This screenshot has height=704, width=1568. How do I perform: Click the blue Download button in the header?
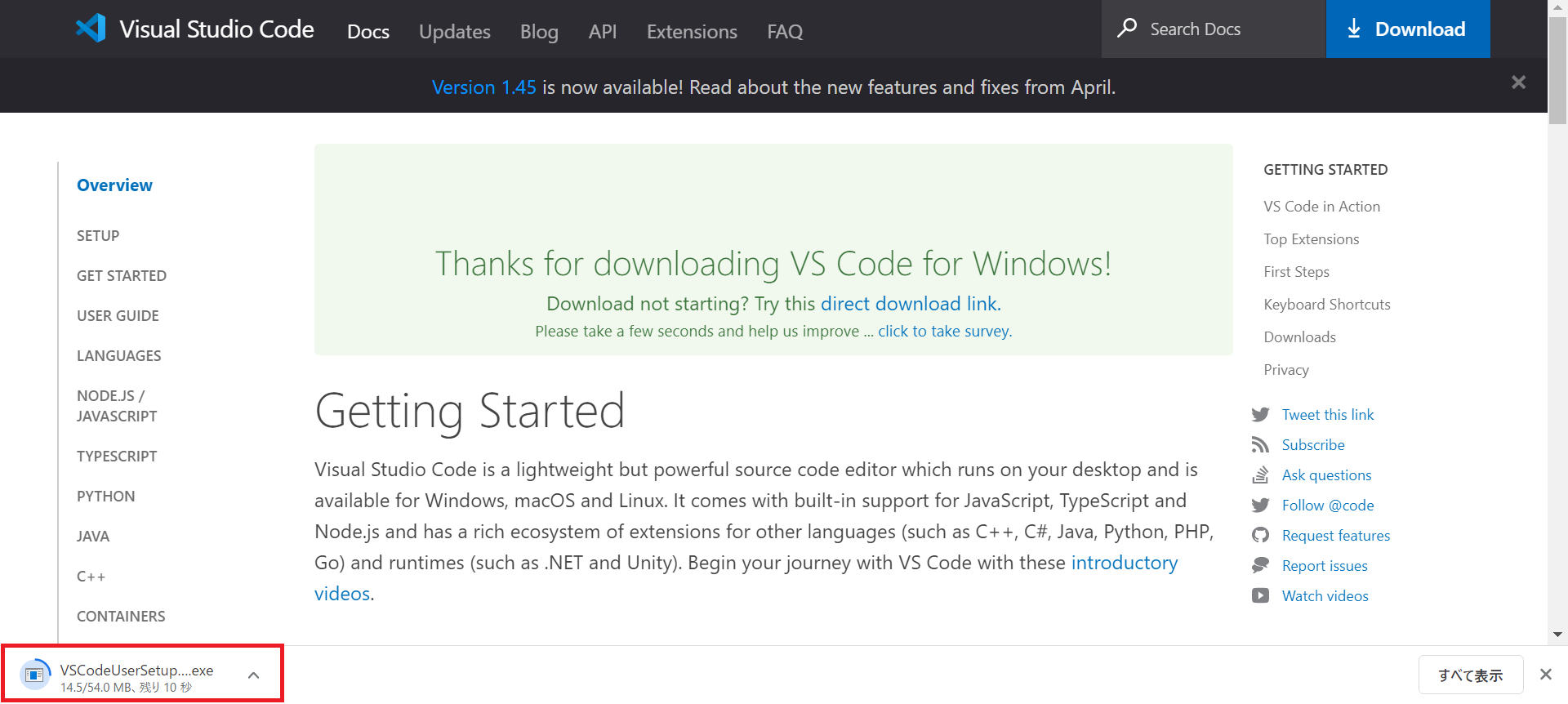1408,29
